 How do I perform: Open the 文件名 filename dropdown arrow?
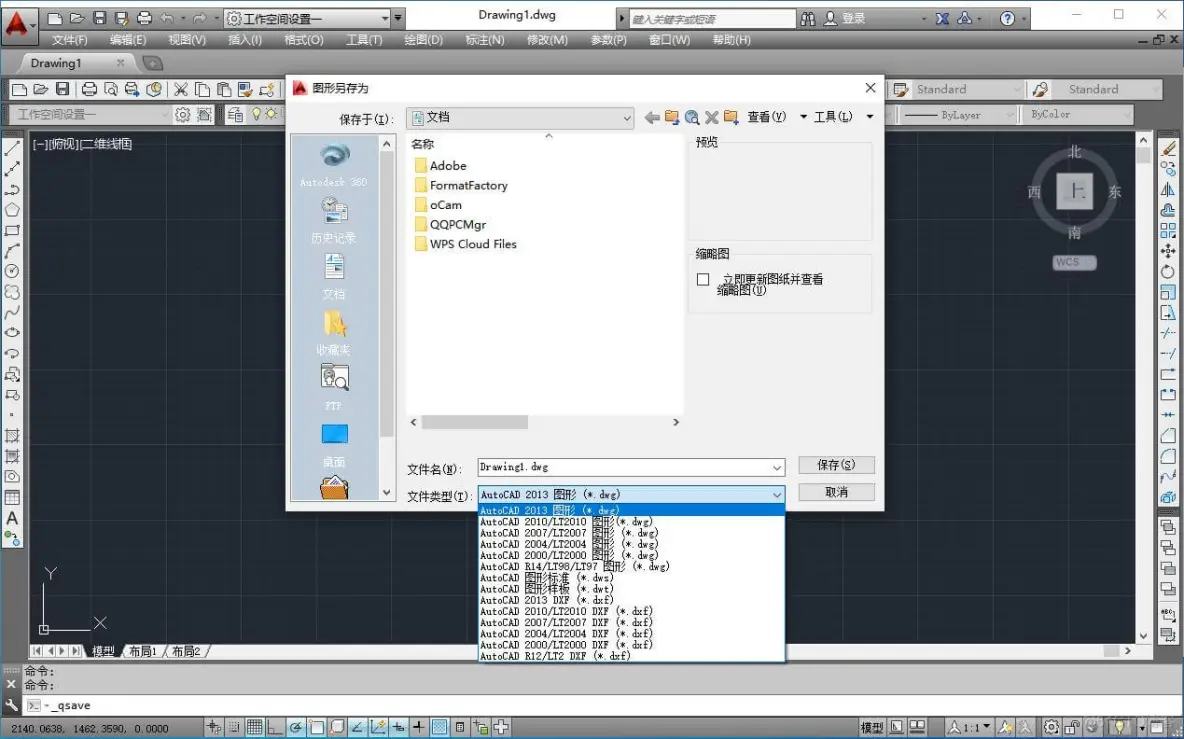pos(777,467)
